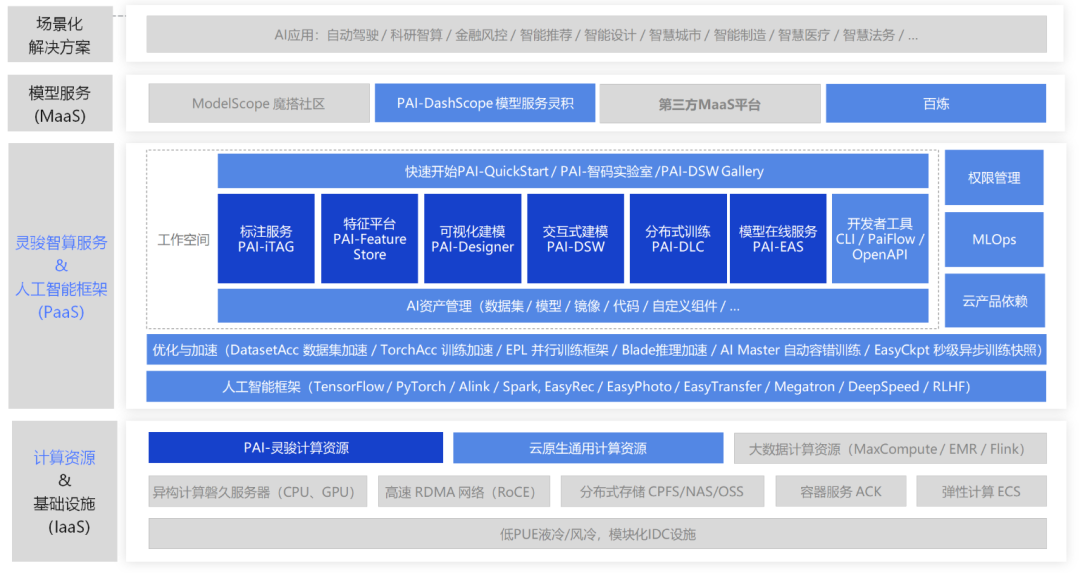Screen dimensions: 1080x573
Task: Click 交互式建模 PAI-DSW block
Action: pos(575,238)
